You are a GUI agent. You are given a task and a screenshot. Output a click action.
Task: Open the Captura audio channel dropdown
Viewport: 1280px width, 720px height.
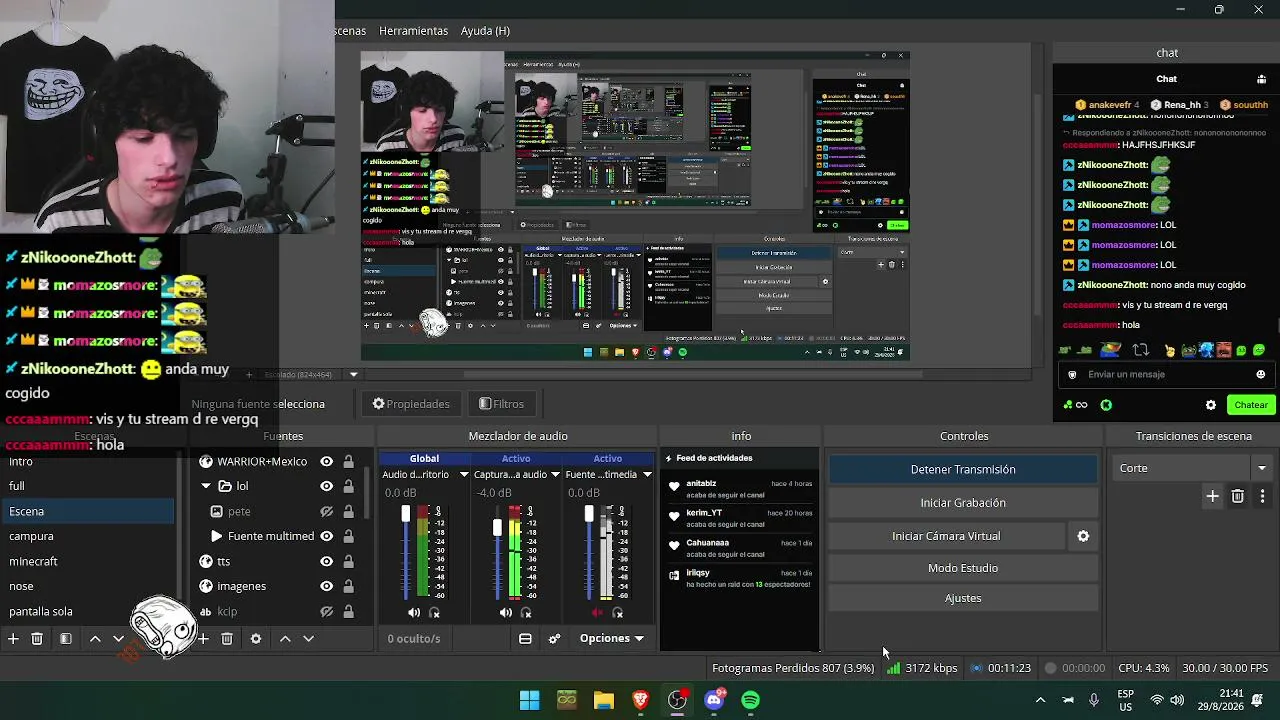coord(555,474)
